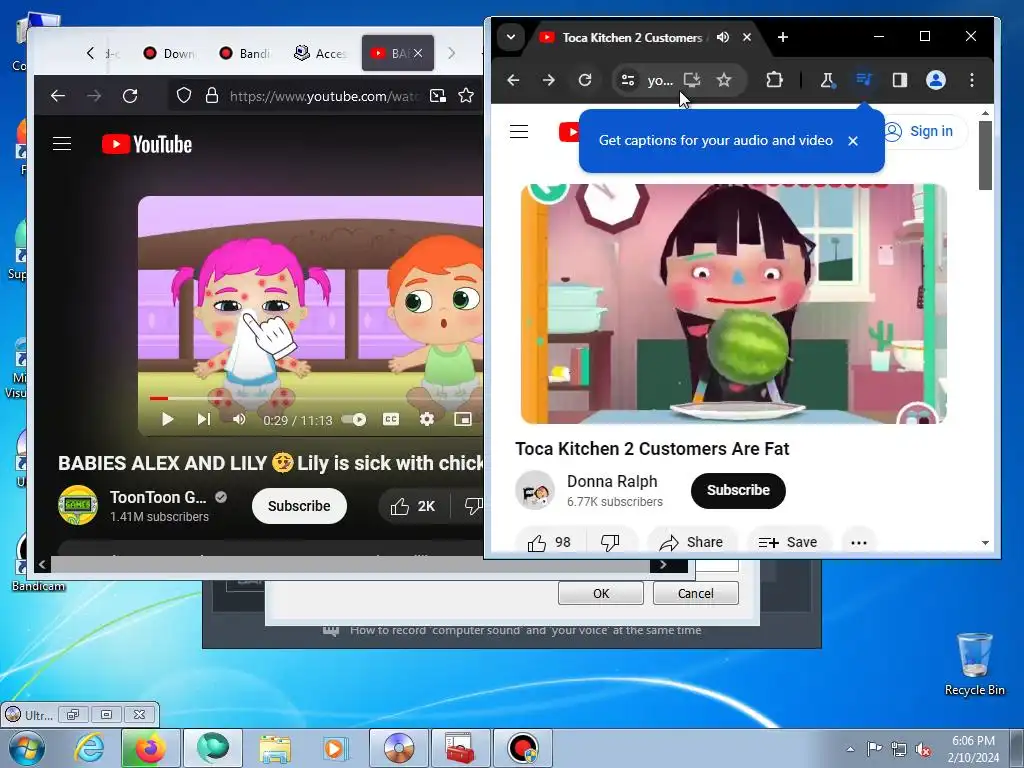
Task: Click the Firefox forward arrow button
Action: [94, 96]
